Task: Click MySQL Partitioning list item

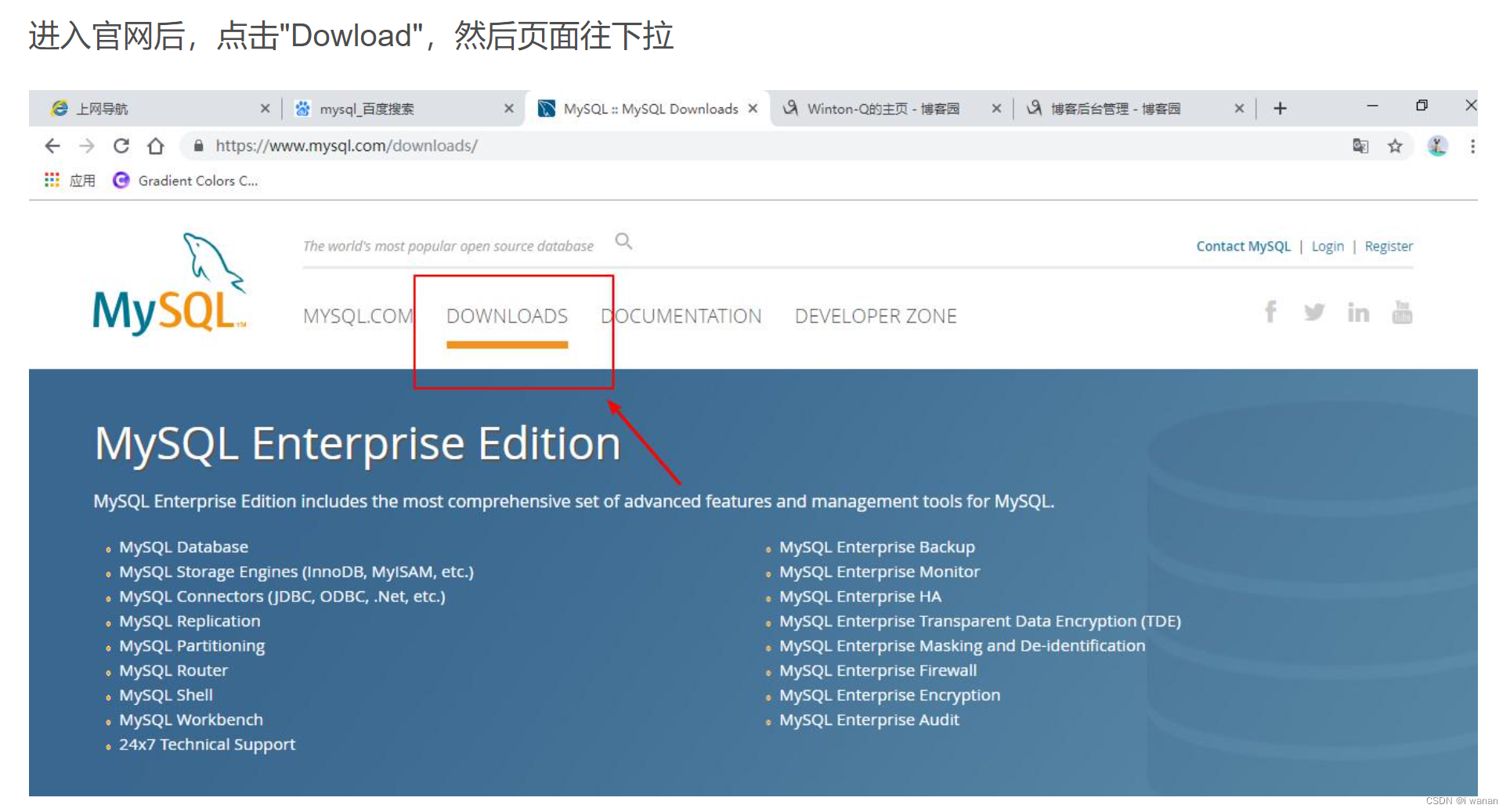Action: tap(192, 646)
